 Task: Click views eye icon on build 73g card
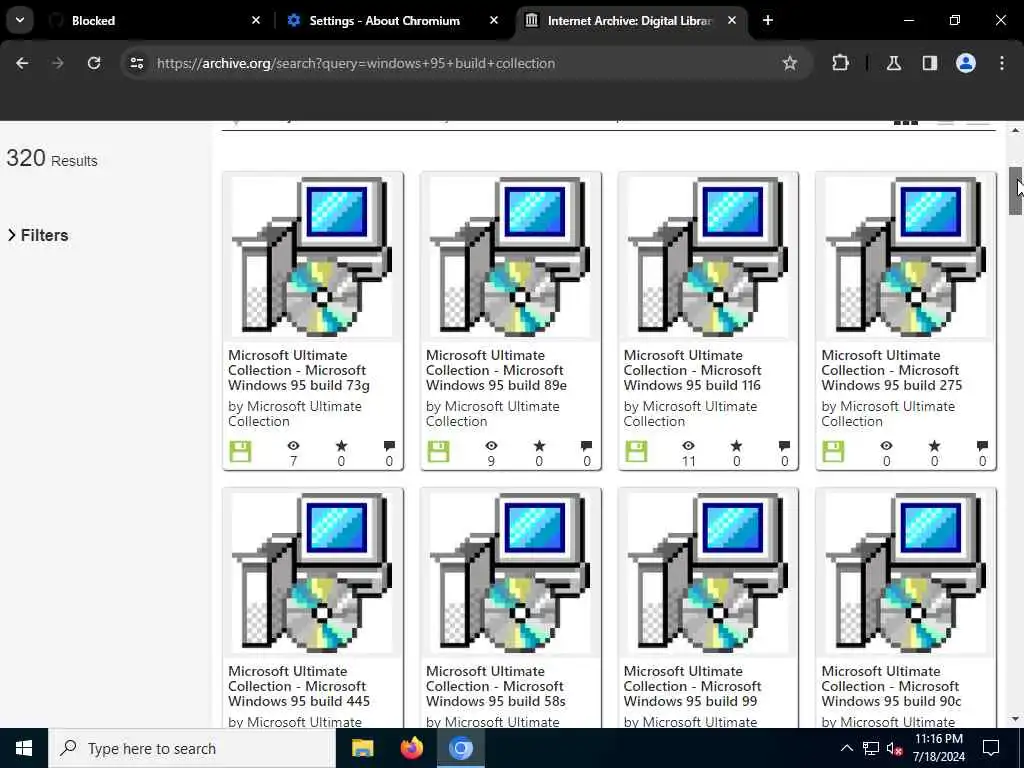click(293, 445)
